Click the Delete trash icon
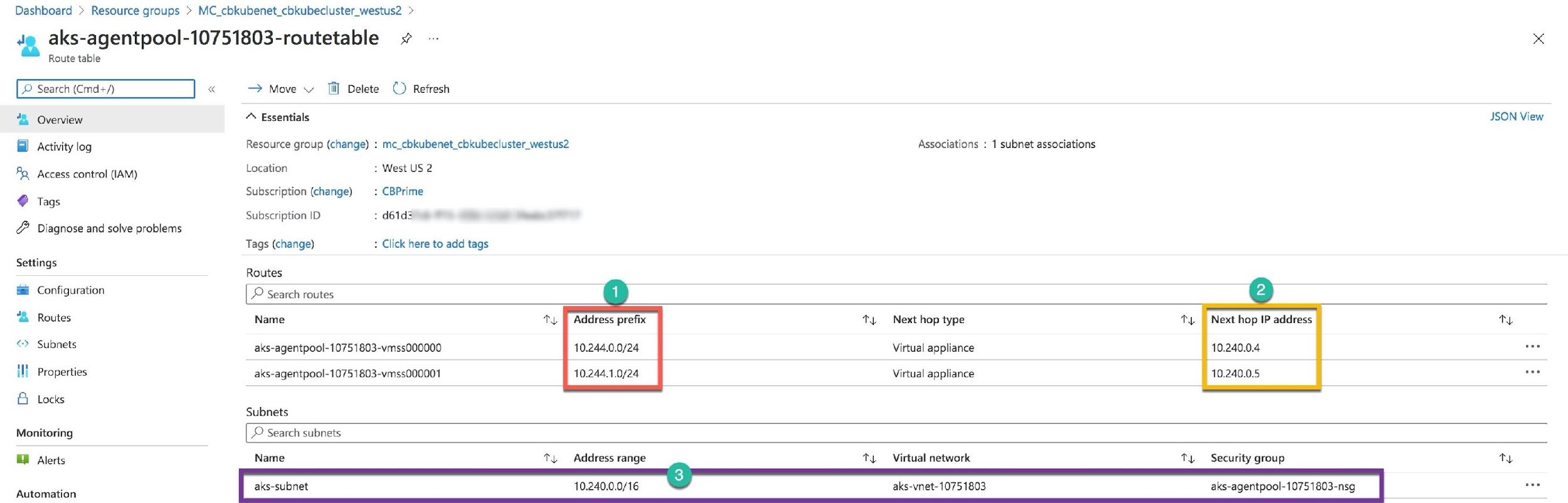 point(334,88)
